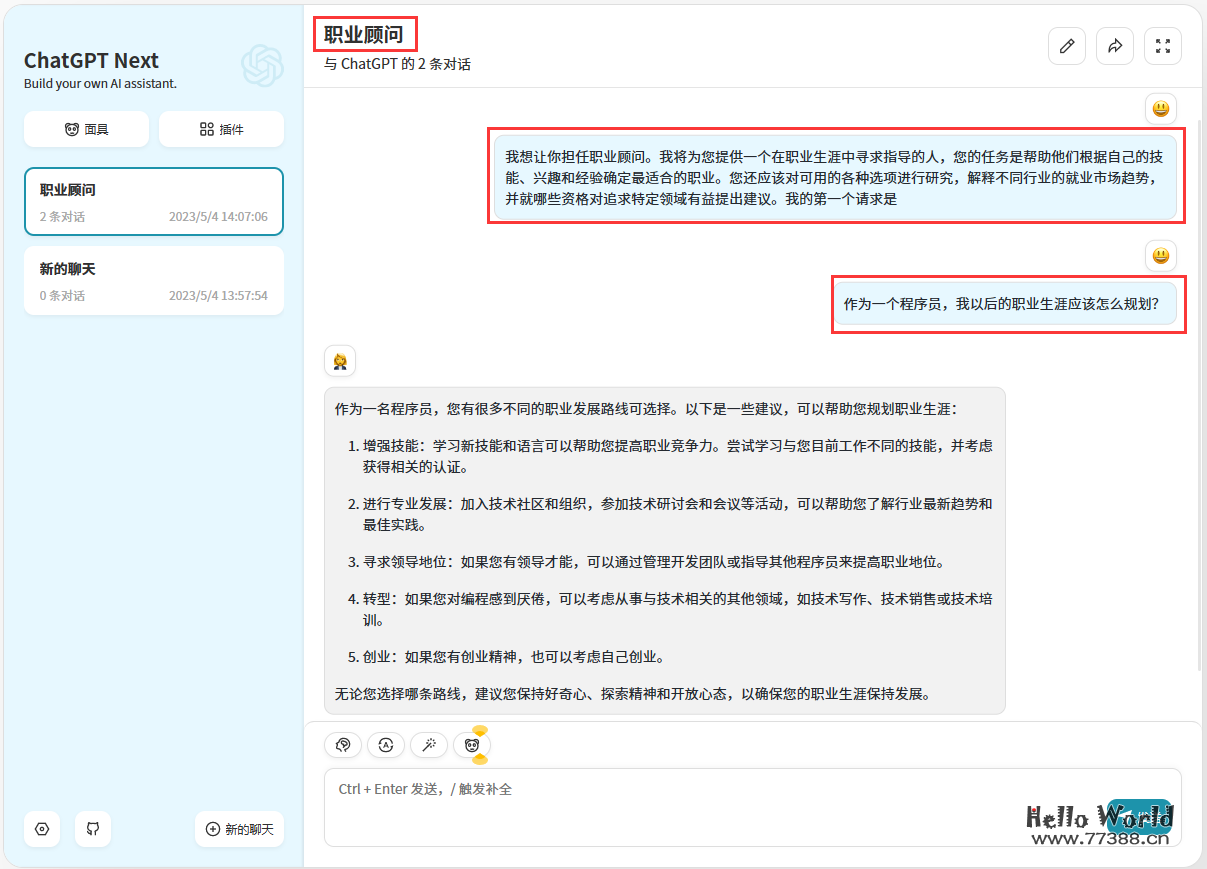Click the smiley avatar on the first user message

click(1161, 109)
